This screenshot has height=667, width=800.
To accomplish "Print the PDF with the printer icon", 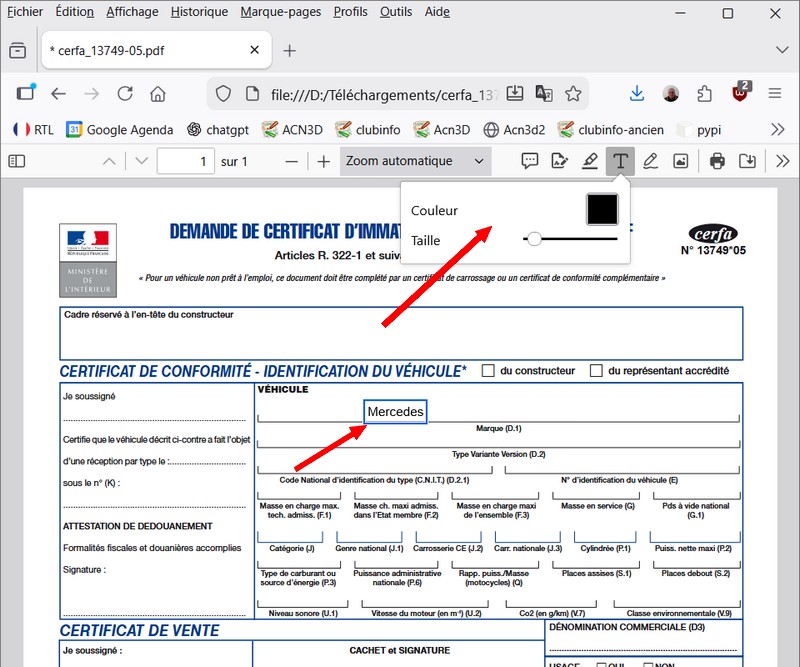I will (717, 161).
